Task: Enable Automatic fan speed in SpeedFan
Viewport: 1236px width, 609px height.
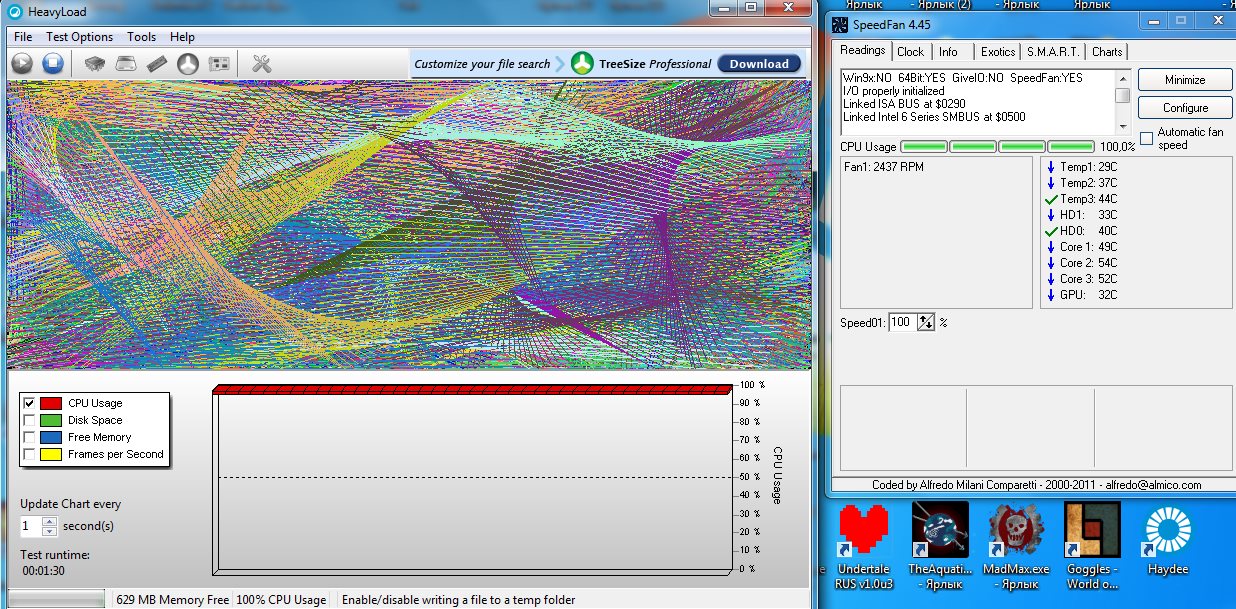Action: 1147,138
